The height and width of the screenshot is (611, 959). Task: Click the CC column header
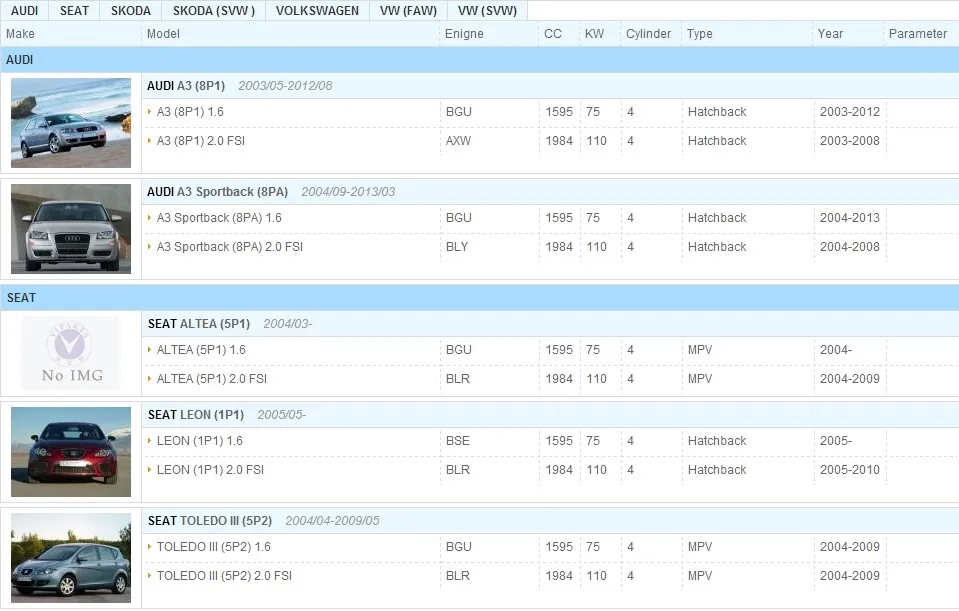pos(553,34)
